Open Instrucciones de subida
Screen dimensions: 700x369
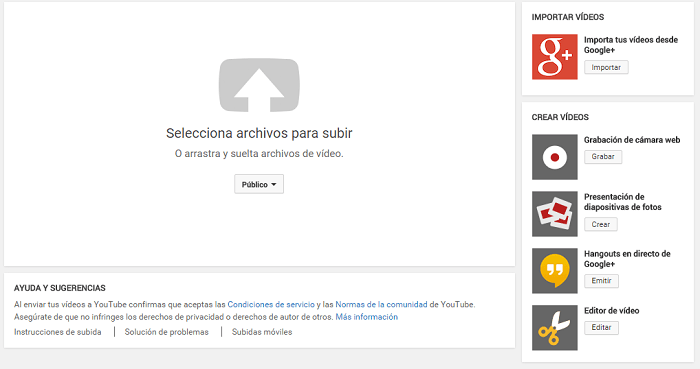coord(58,332)
